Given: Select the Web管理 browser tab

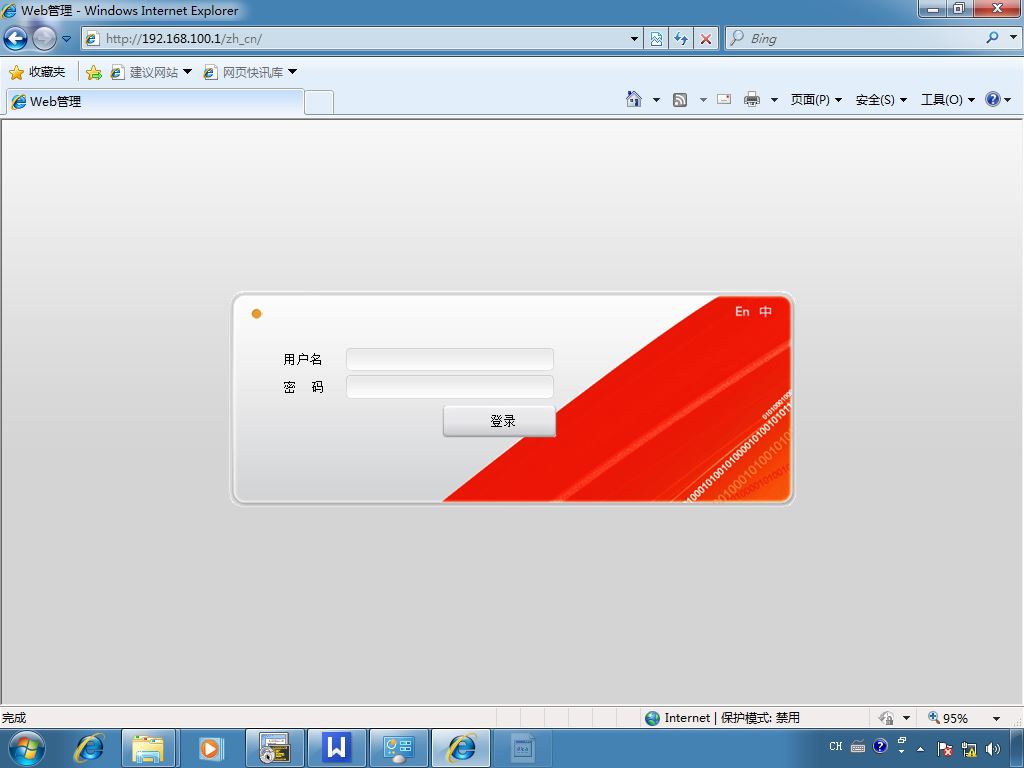Looking at the screenshot, I should 155,101.
